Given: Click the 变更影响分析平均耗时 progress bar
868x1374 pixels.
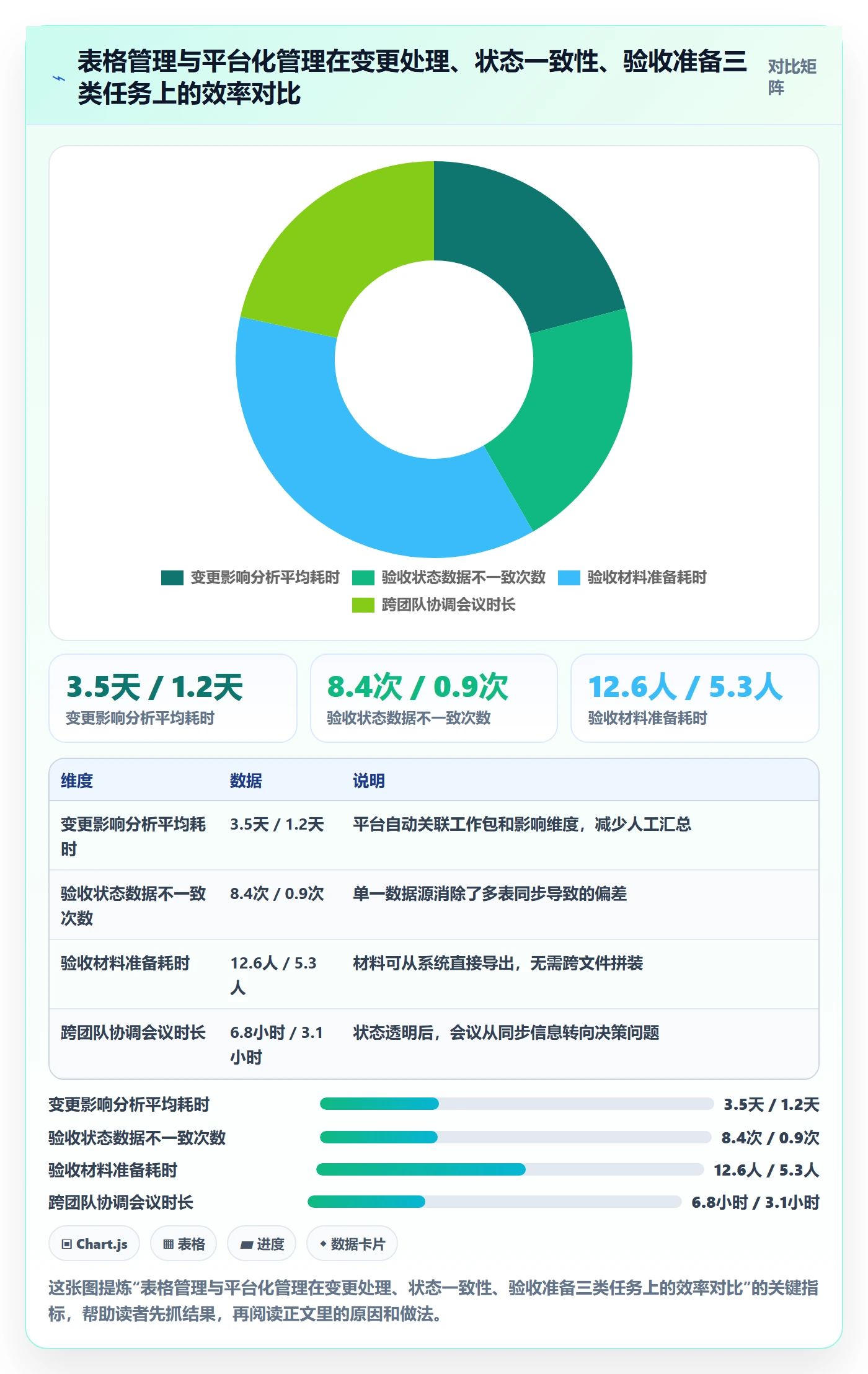Looking at the screenshot, I should click(x=516, y=1104).
